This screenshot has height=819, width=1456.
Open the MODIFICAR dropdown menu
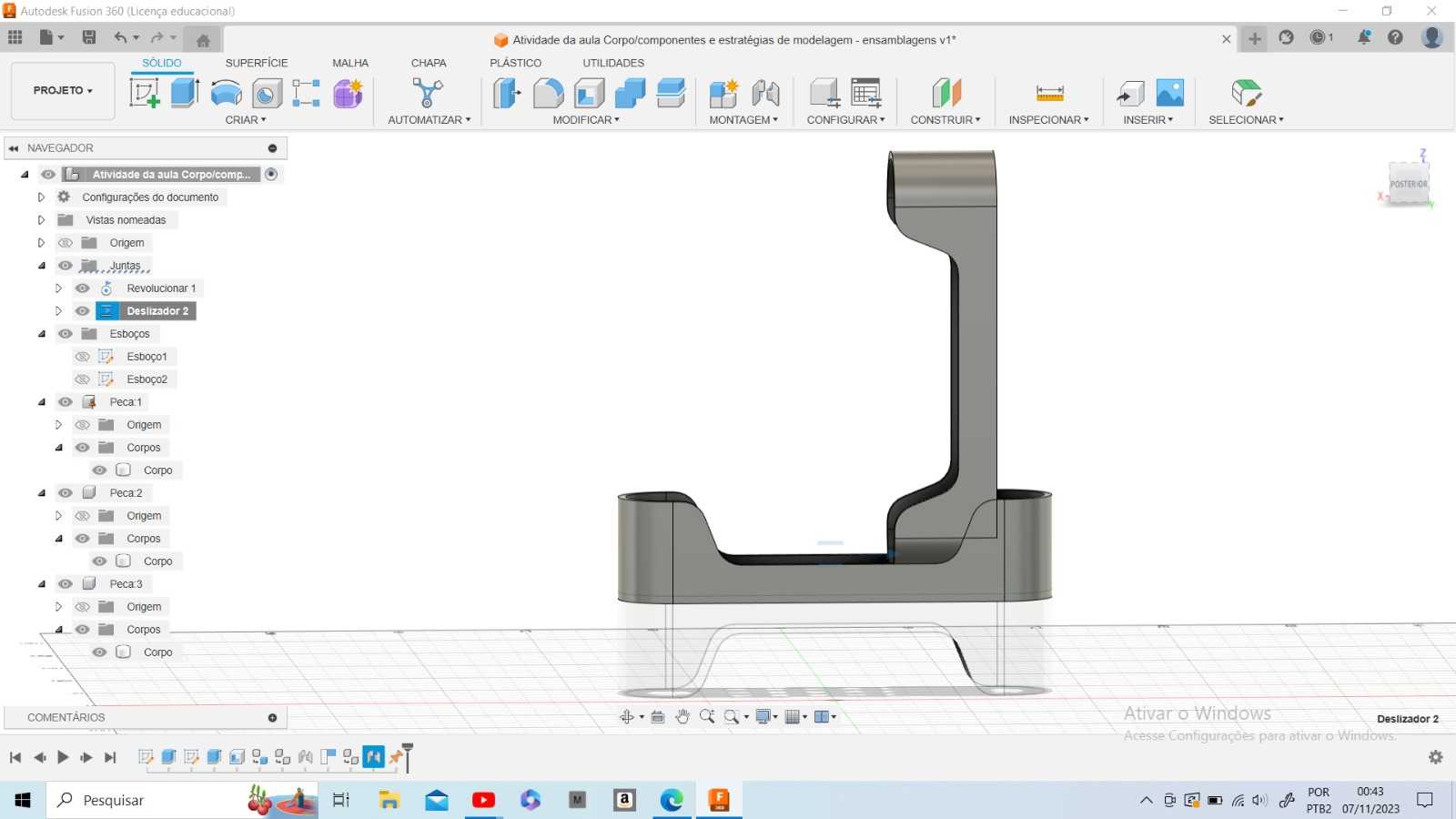pos(586,120)
